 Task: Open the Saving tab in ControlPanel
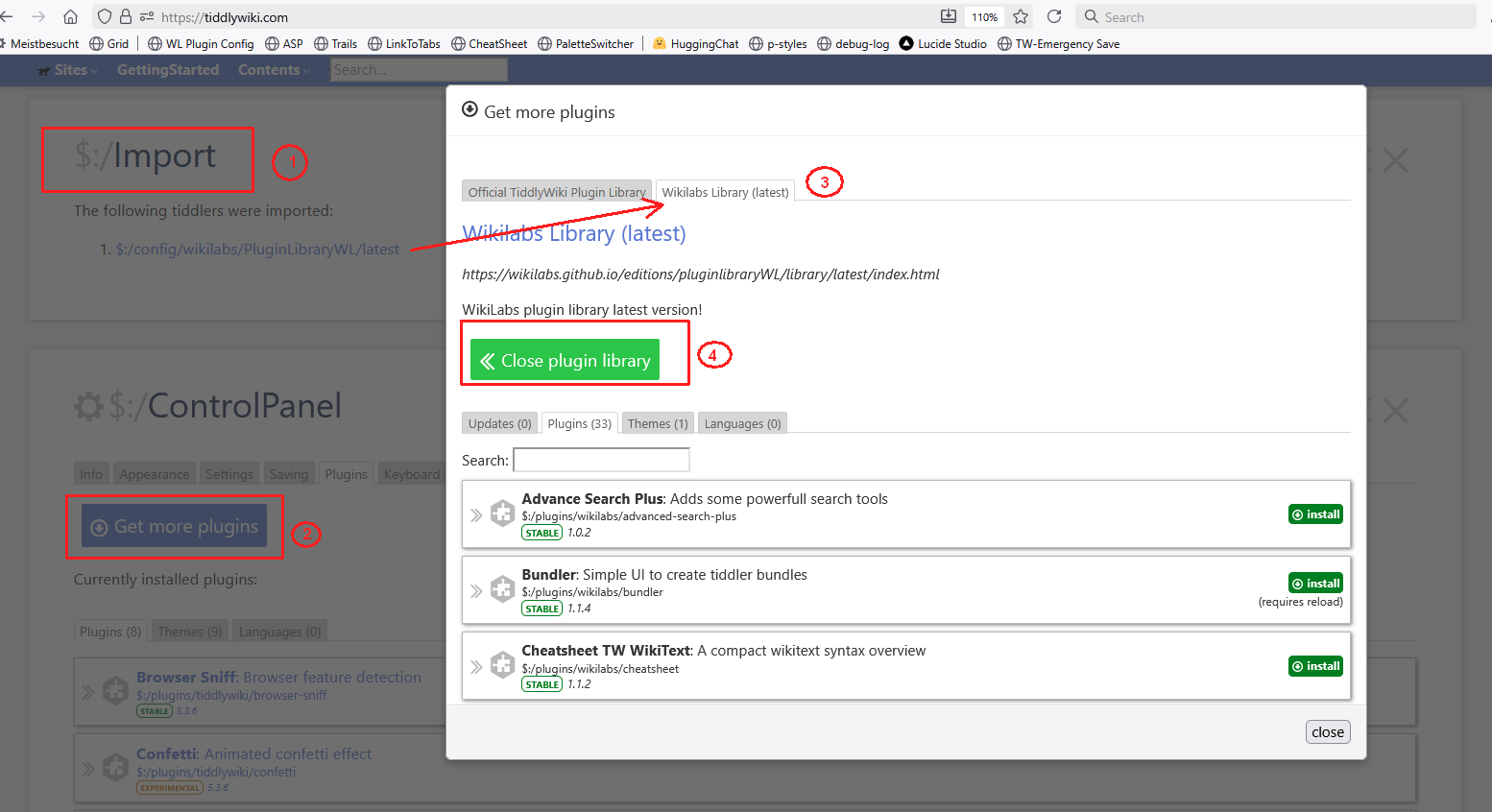[x=289, y=474]
